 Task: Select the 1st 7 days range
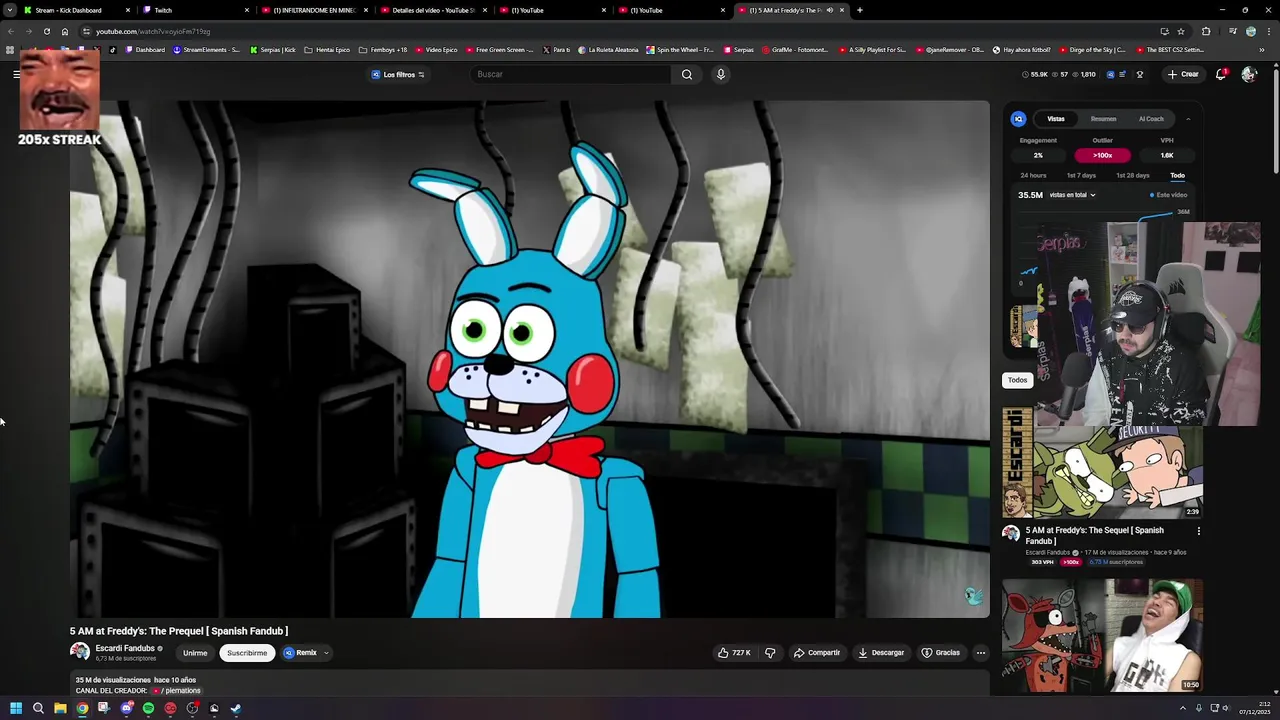(x=1081, y=175)
